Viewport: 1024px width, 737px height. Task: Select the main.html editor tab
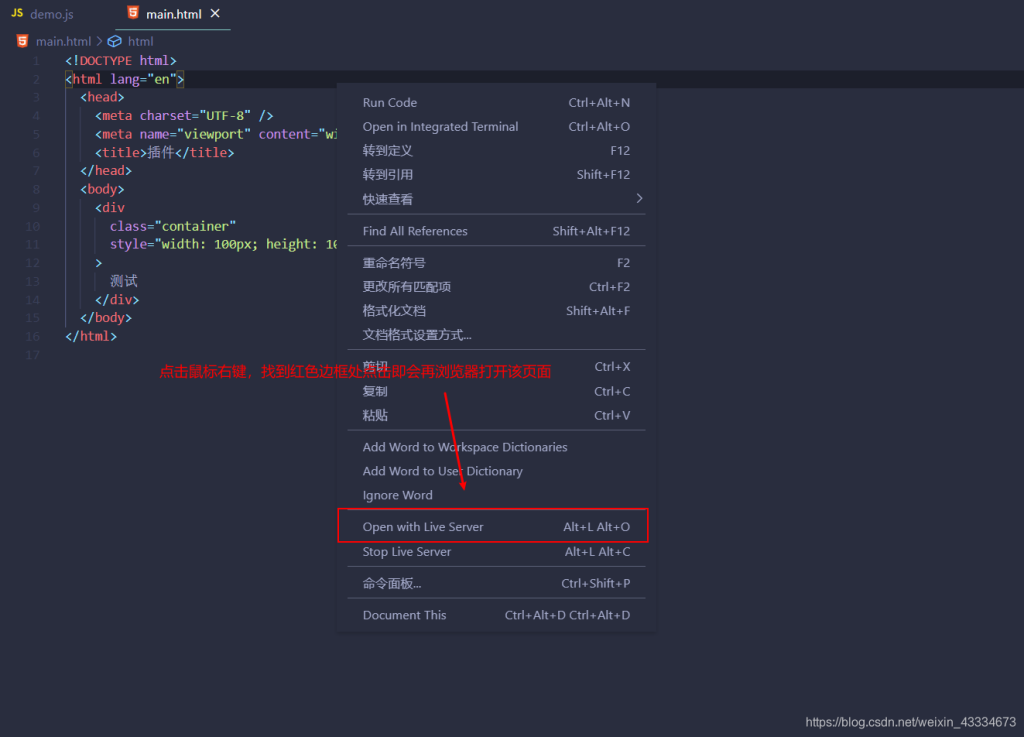pos(174,14)
